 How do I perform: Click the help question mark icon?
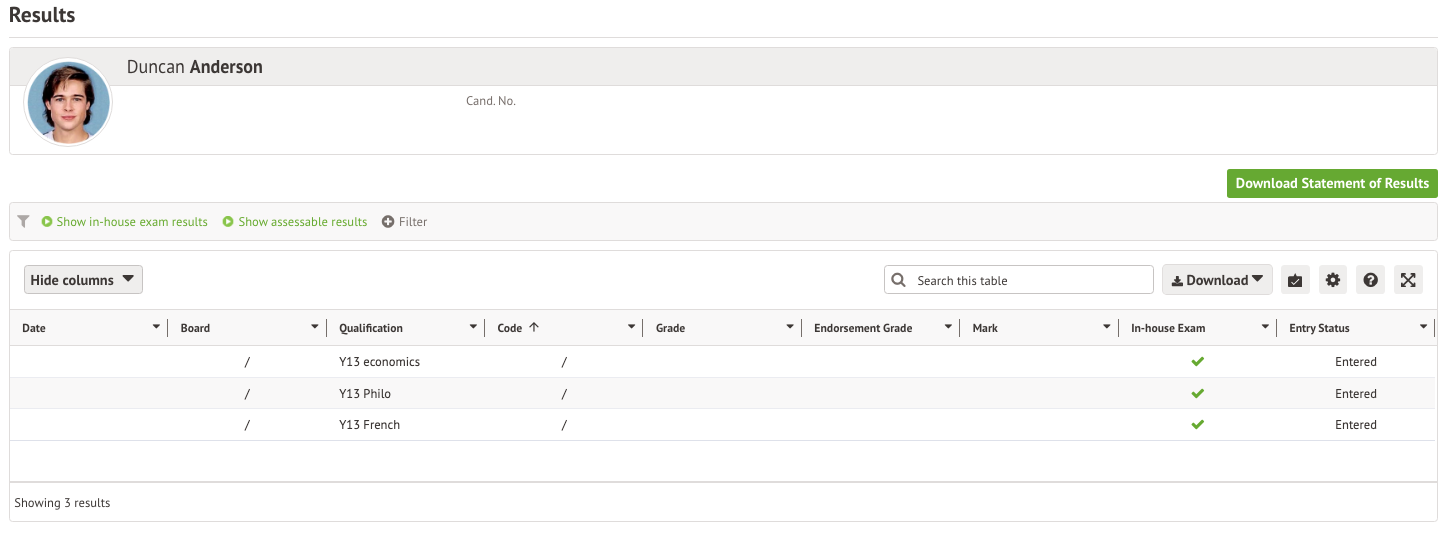tap(1371, 281)
